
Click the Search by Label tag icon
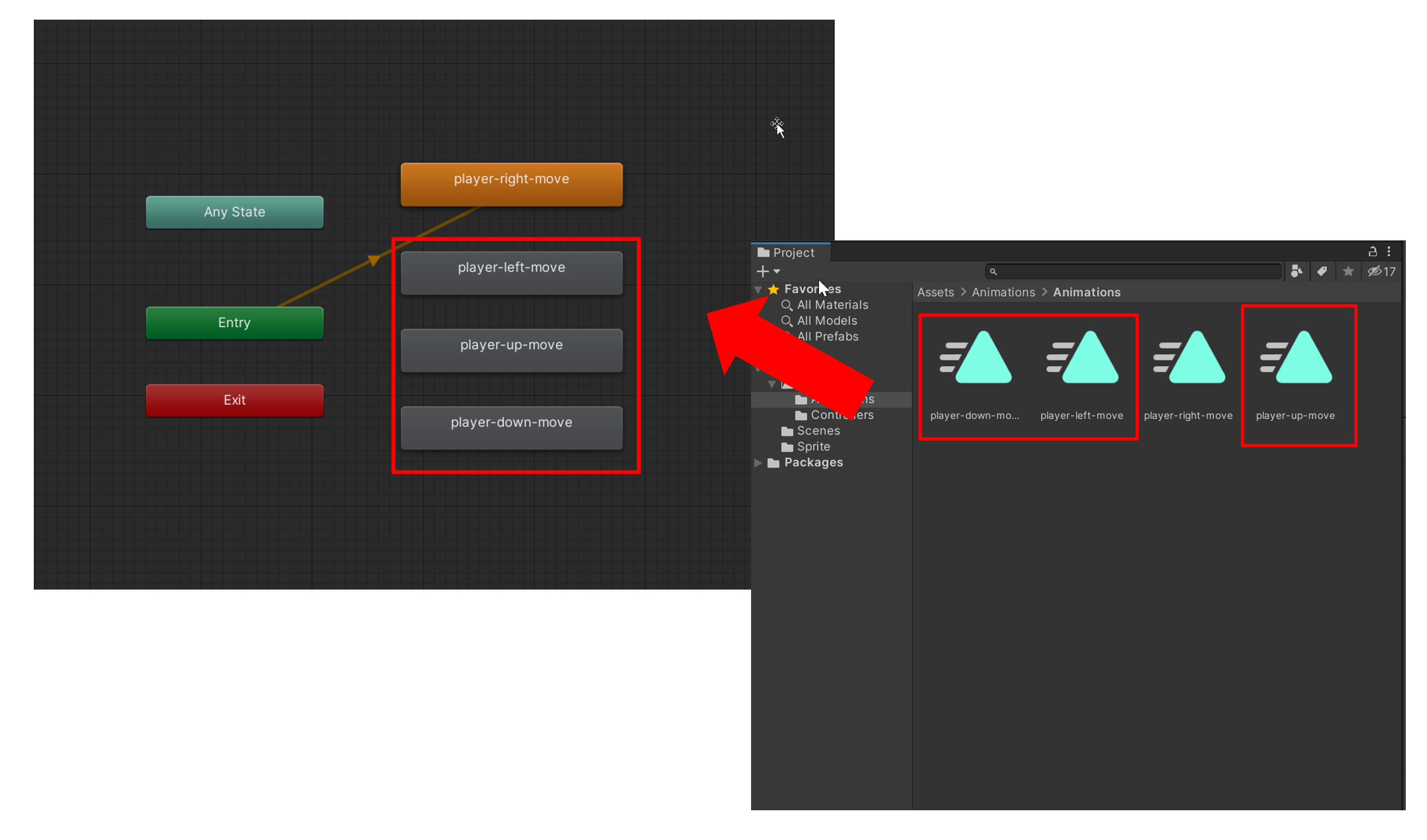click(x=1322, y=272)
